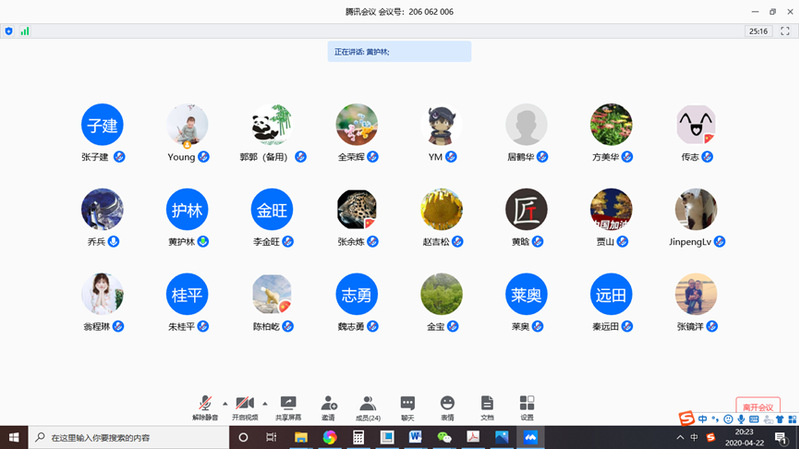
Task: Turn on camera with 开启视频 button
Action: coord(245,405)
